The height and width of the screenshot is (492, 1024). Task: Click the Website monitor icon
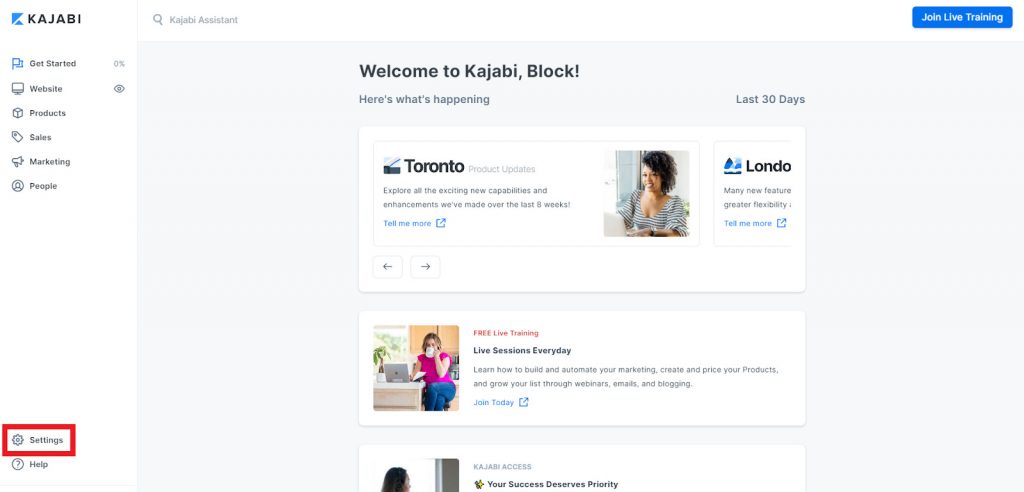pos(18,89)
